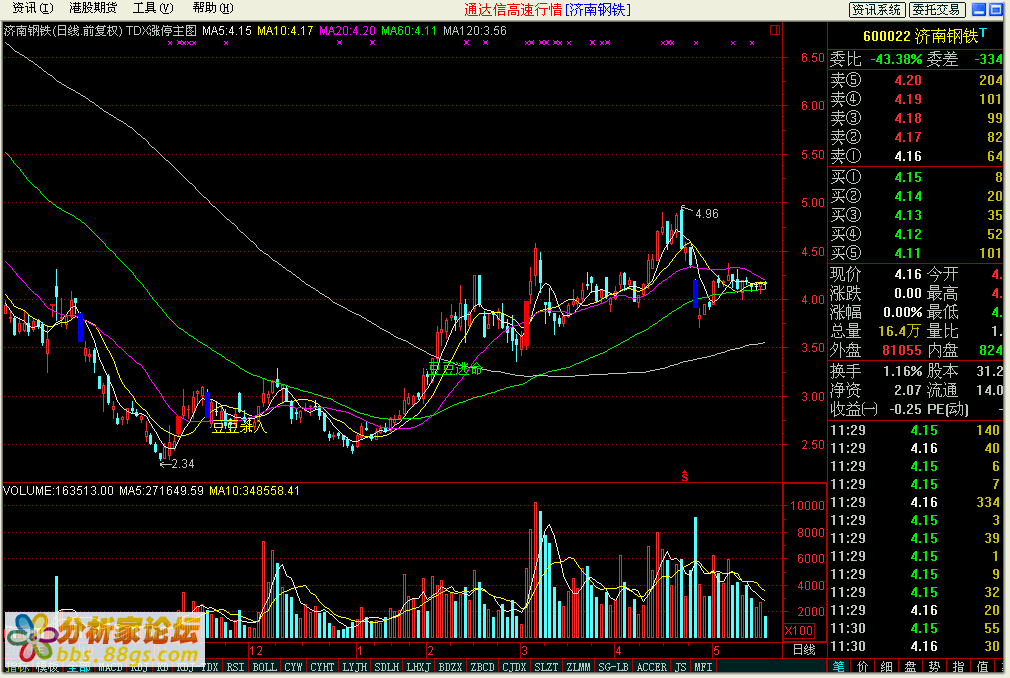Click the 卖① price 4.16

pyautogui.click(x=908, y=156)
